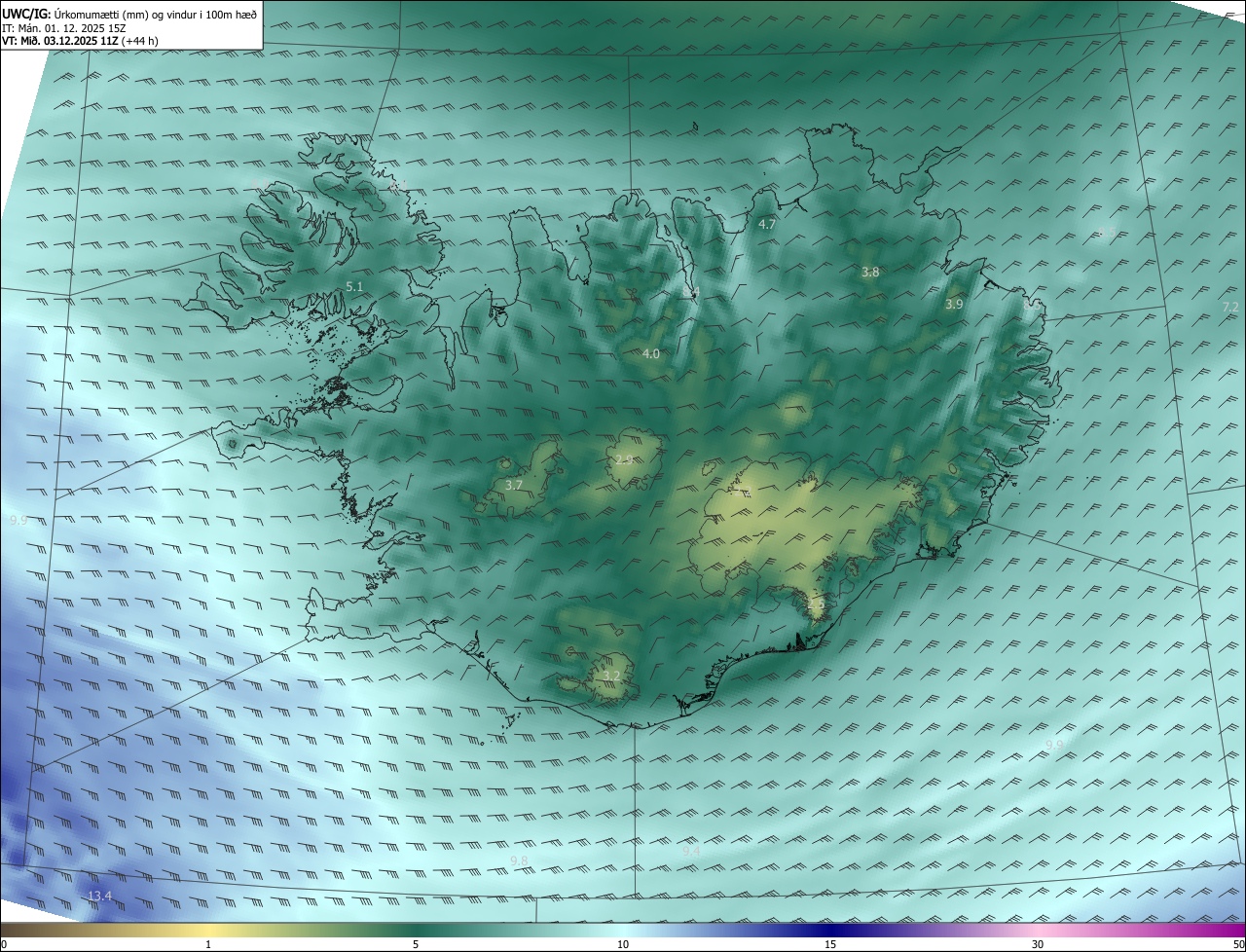Click the 0 tick on the color scale
This screenshot has height=952, width=1246.
tap(4, 944)
